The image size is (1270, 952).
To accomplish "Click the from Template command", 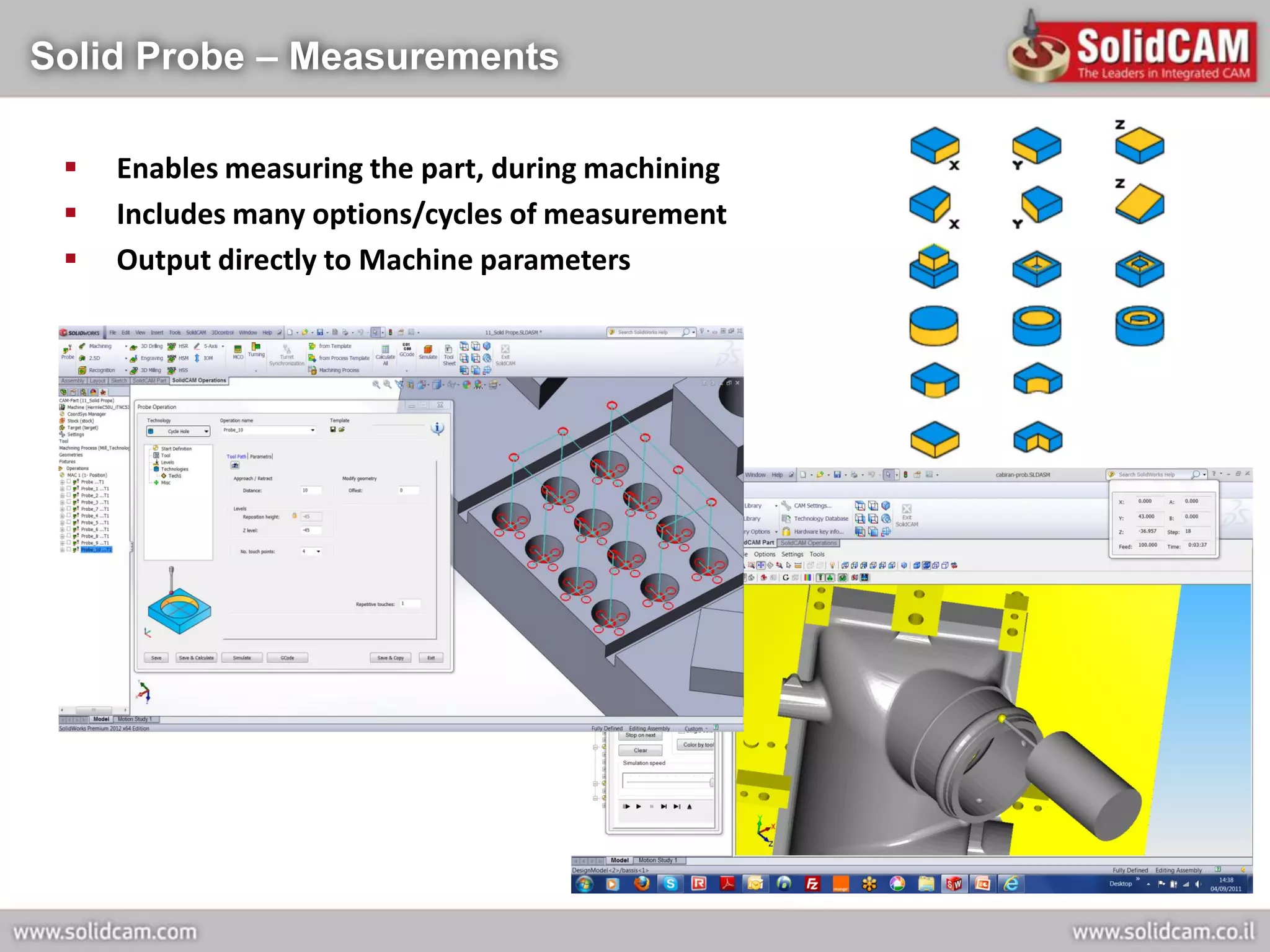I will [x=331, y=346].
